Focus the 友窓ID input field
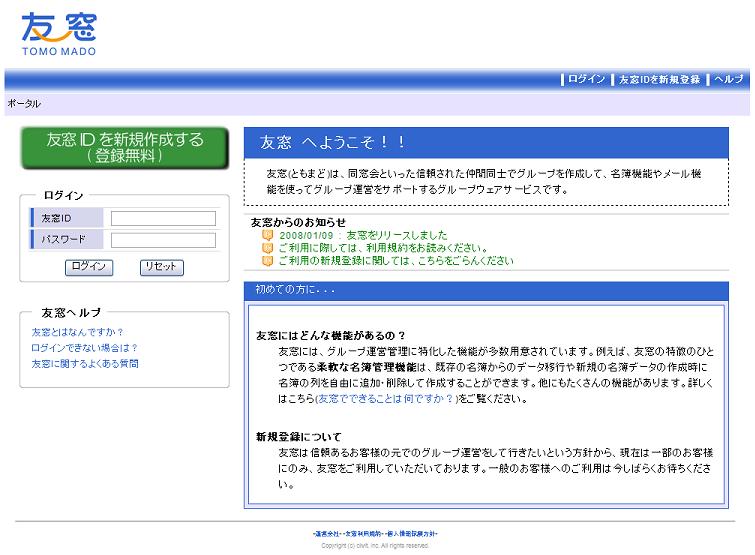The height and width of the screenshot is (555, 755). point(163,218)
